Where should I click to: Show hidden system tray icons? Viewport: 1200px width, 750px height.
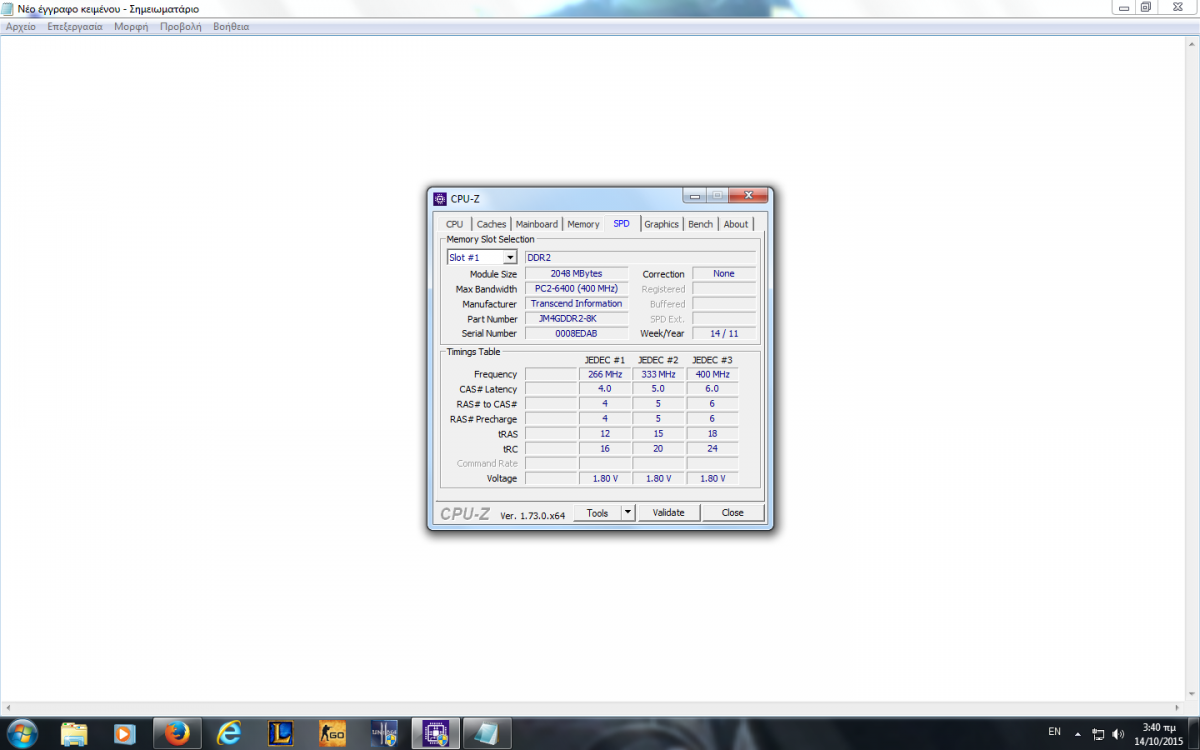[1079, 734]
